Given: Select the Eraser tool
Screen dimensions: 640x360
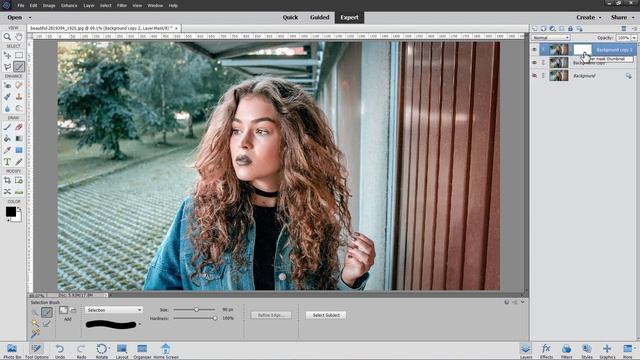Looking at the screenshot, I should click(19, 127).
